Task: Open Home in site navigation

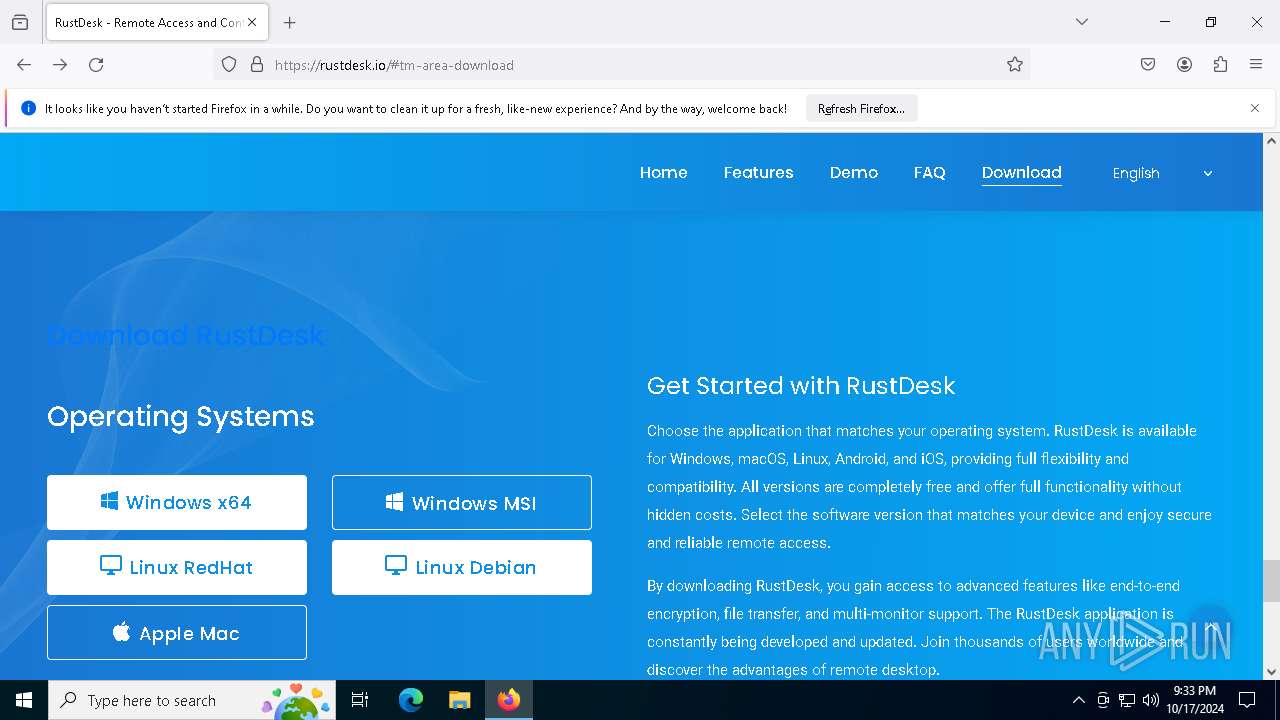Action: pos(663,172)
